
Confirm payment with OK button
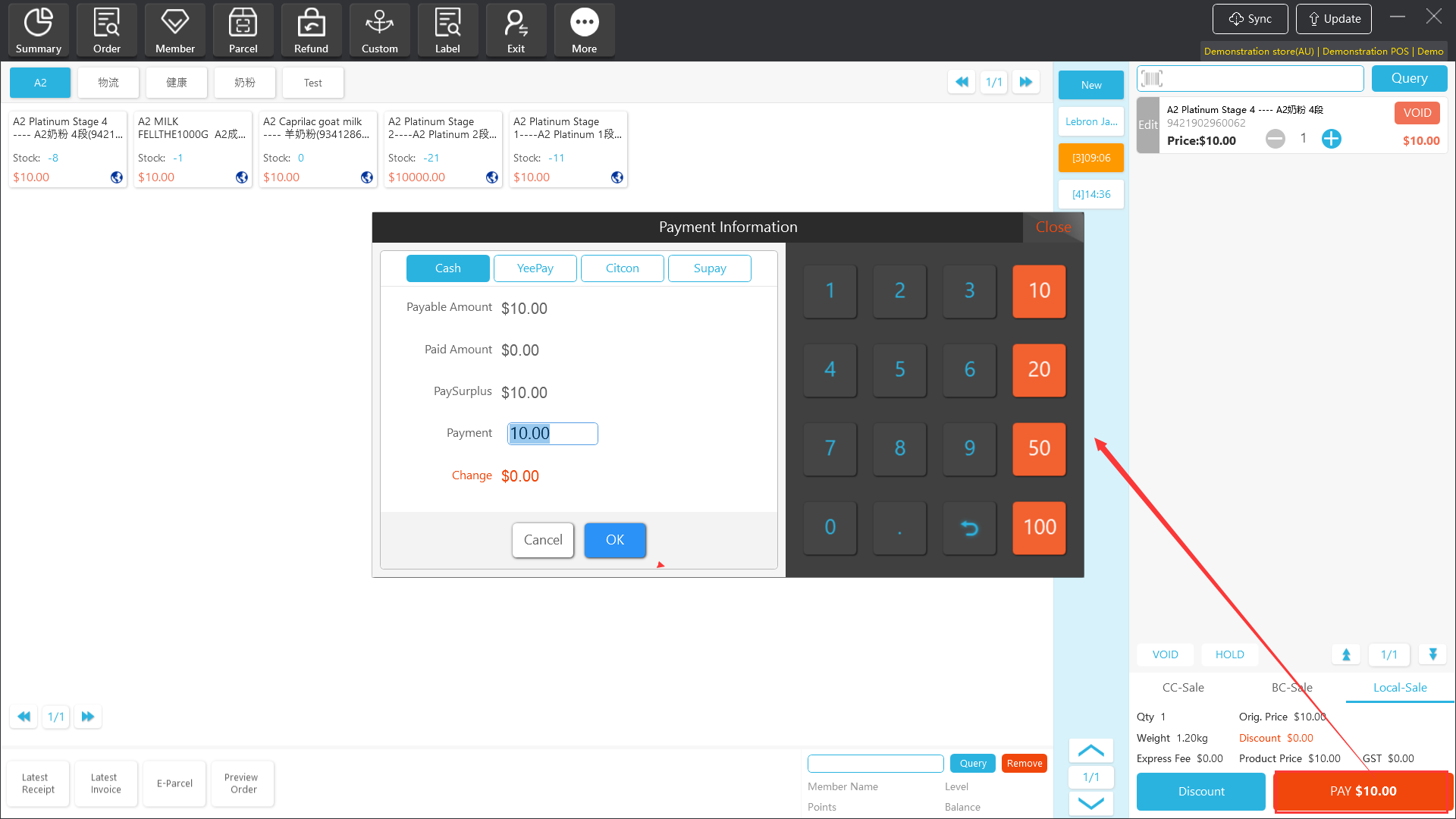[x=614, y=540]
